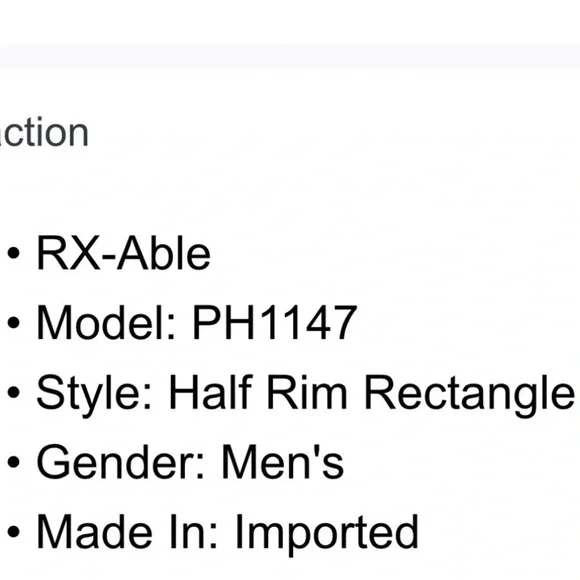Viewport: 580px width, 580px height.
Task: Click the "Gender:" label
Action: pyautogui.click(x=121, y=462)
